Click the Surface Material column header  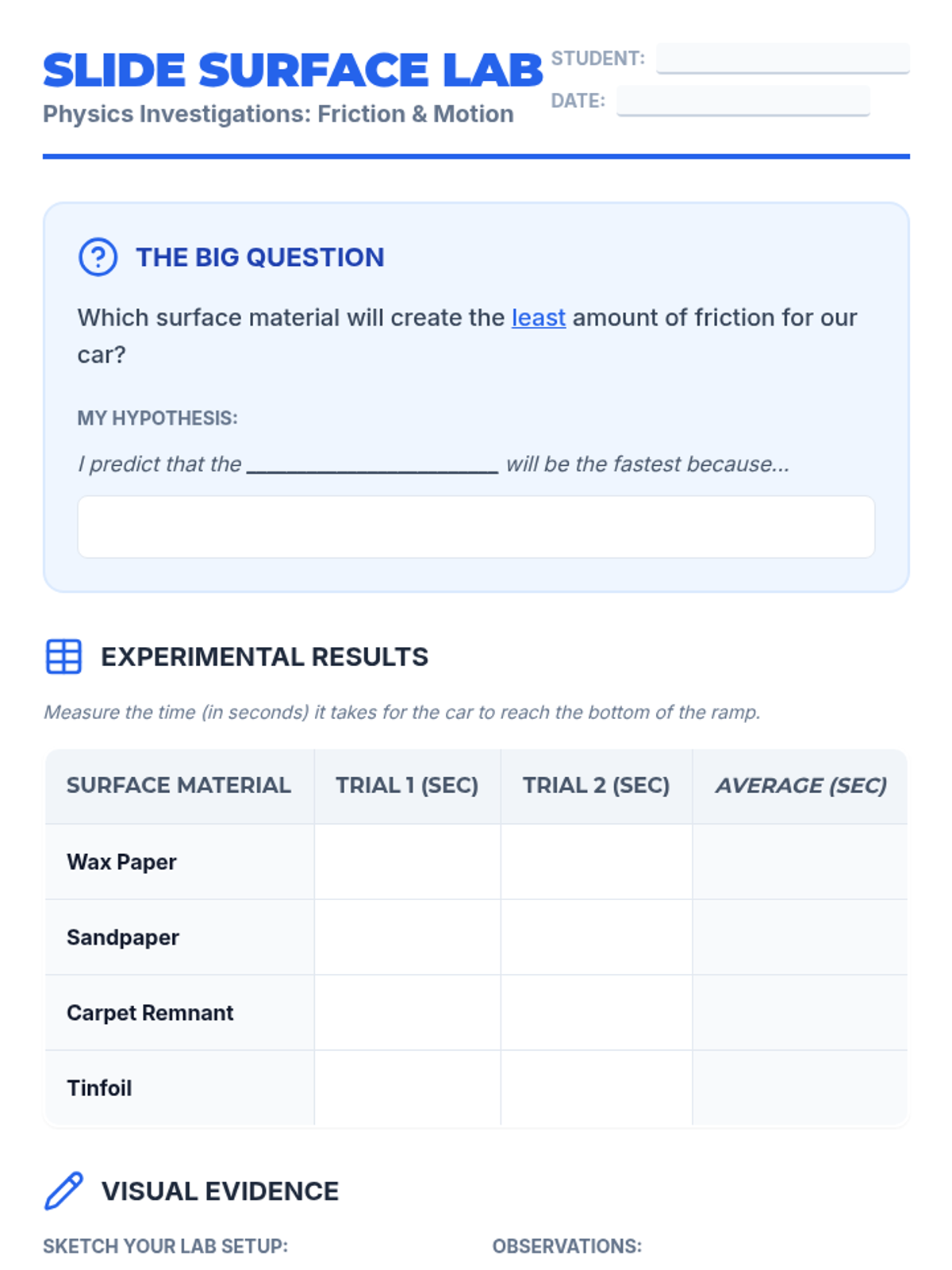[x=178, y=786]
